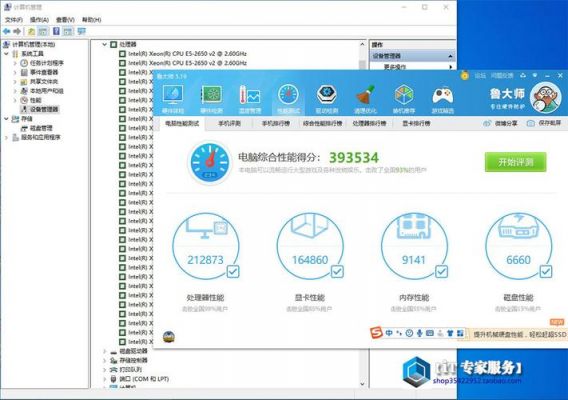Open 硬件体检 in the Ludashi toolbar
Viewport: 568px width, 400px height.
pyautogui.click(x=173, y=99)
